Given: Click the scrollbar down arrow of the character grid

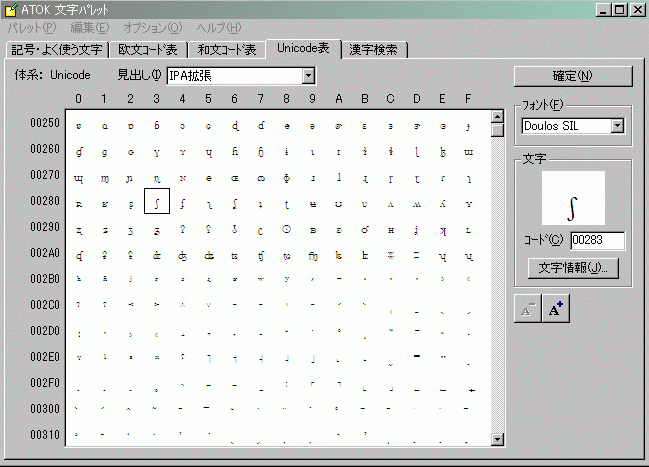Looking at the screenshot, I should click(497, 439).
